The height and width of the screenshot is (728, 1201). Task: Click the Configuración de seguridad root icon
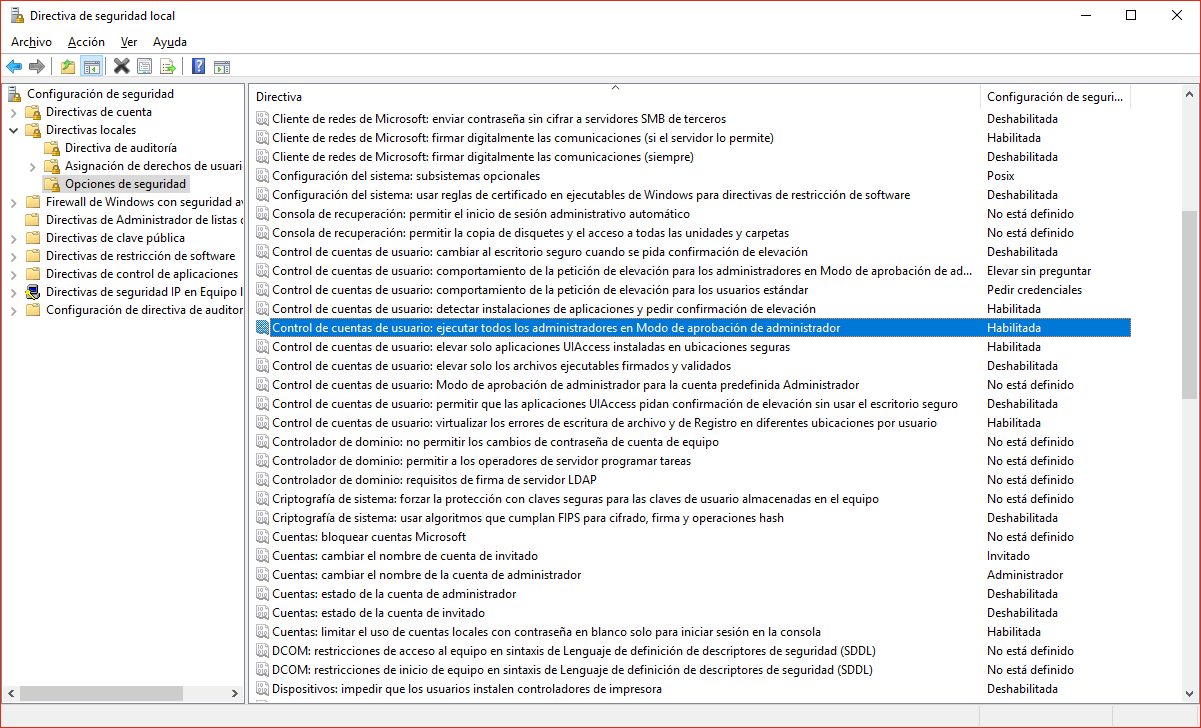pos(14,94)
